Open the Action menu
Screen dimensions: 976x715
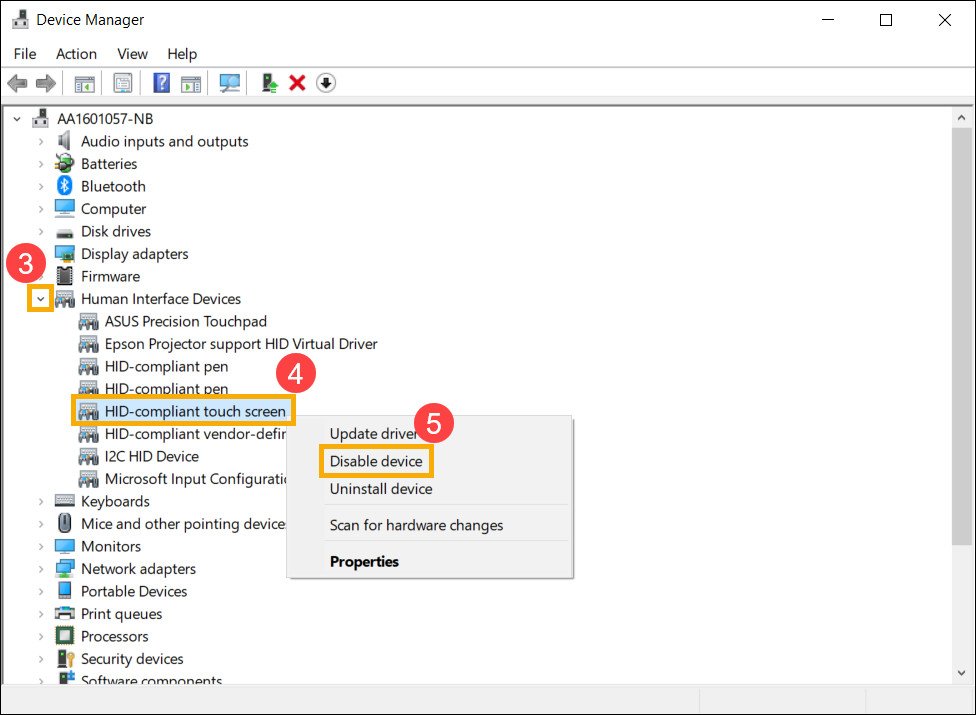tap(76, 54)
